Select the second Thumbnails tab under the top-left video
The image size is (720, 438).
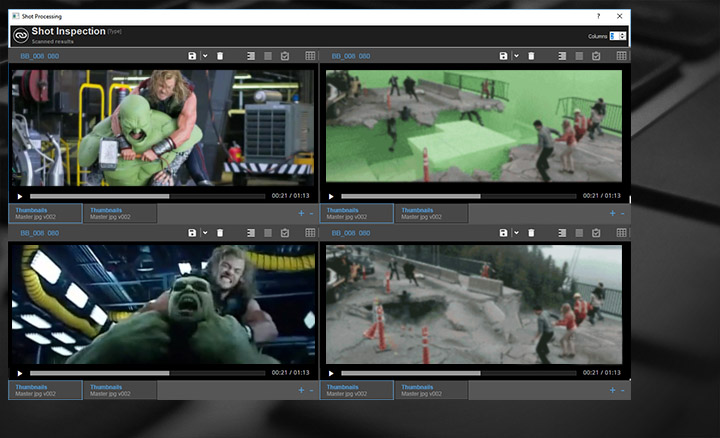[120, 213]
